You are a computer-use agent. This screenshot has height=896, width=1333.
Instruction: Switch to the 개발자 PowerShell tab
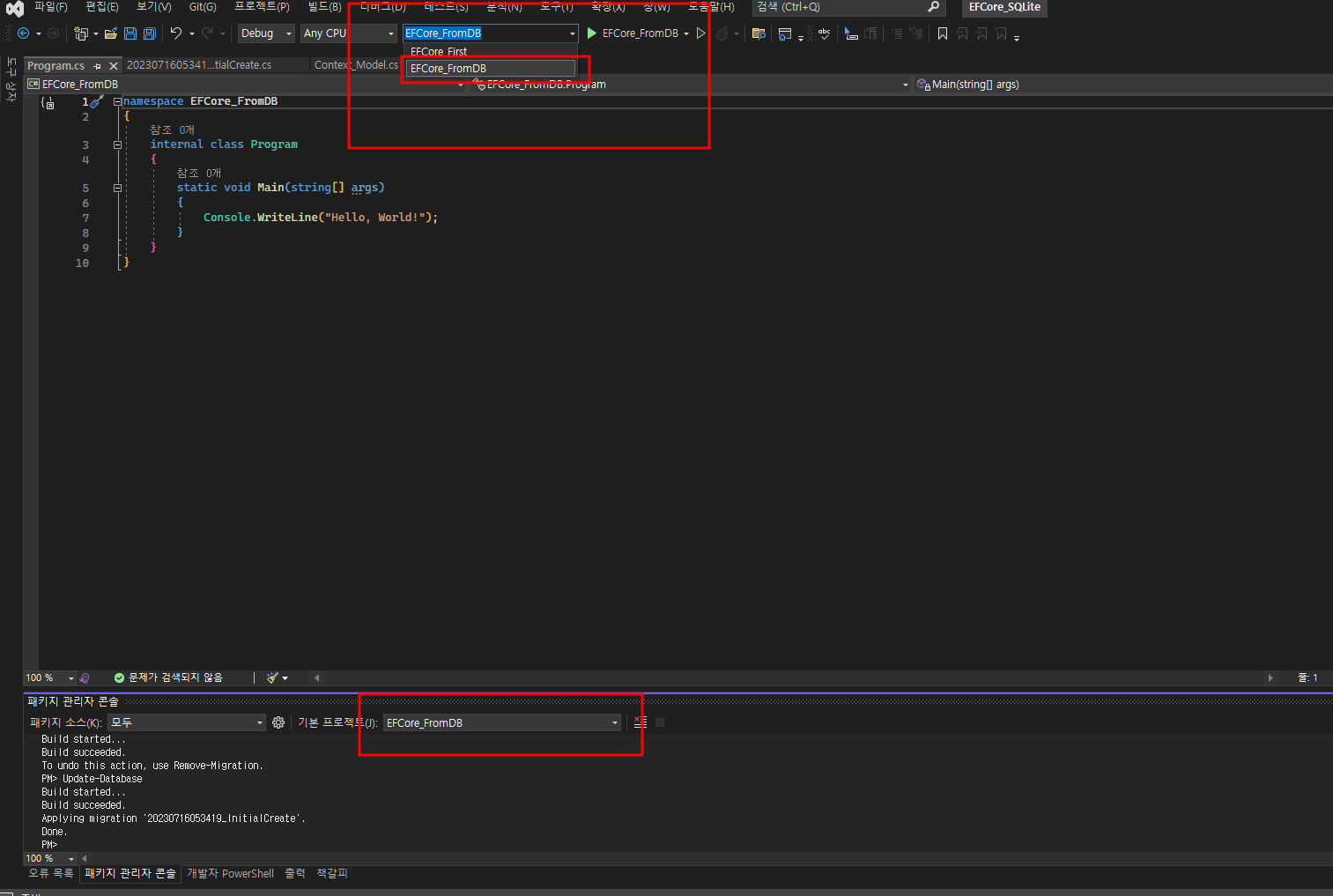click(x=231, y=874)
